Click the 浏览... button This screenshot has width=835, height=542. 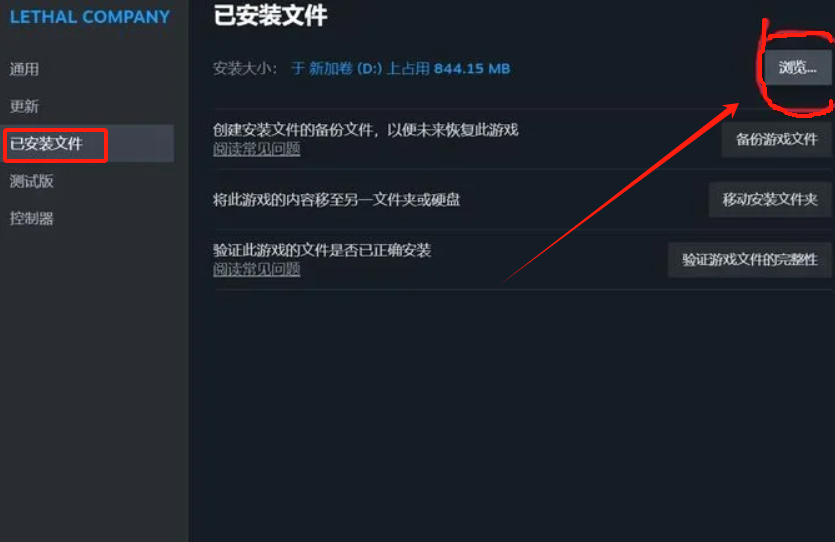[x=798, y=68]
